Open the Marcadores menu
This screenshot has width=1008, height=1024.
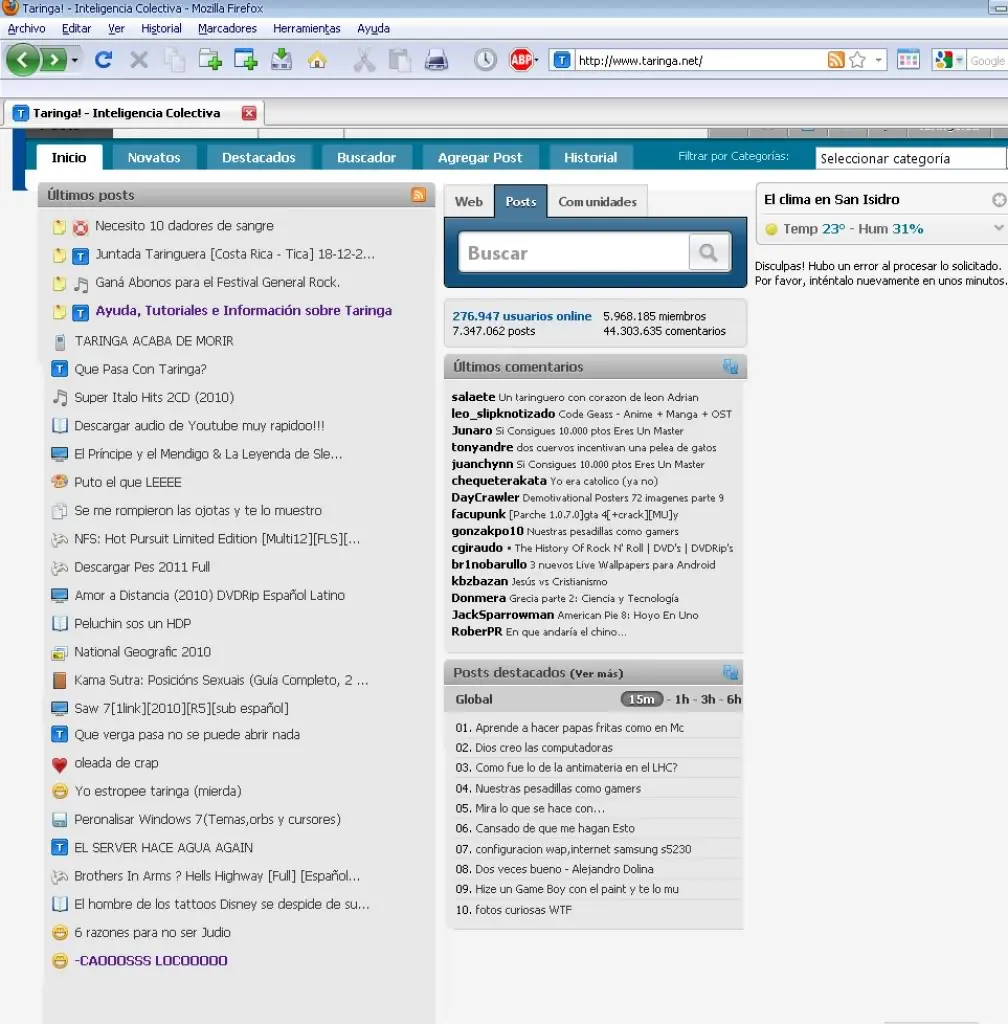pyautogui.click(x=227, y=28)
